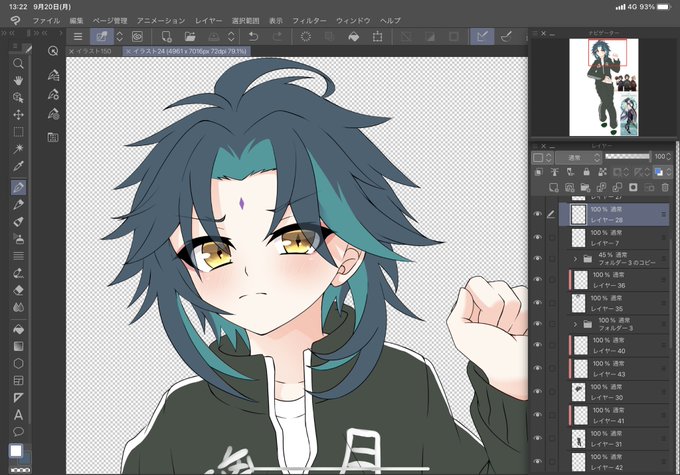
Task: Select the Pen tool in toolbar
Action: point(18,188)
